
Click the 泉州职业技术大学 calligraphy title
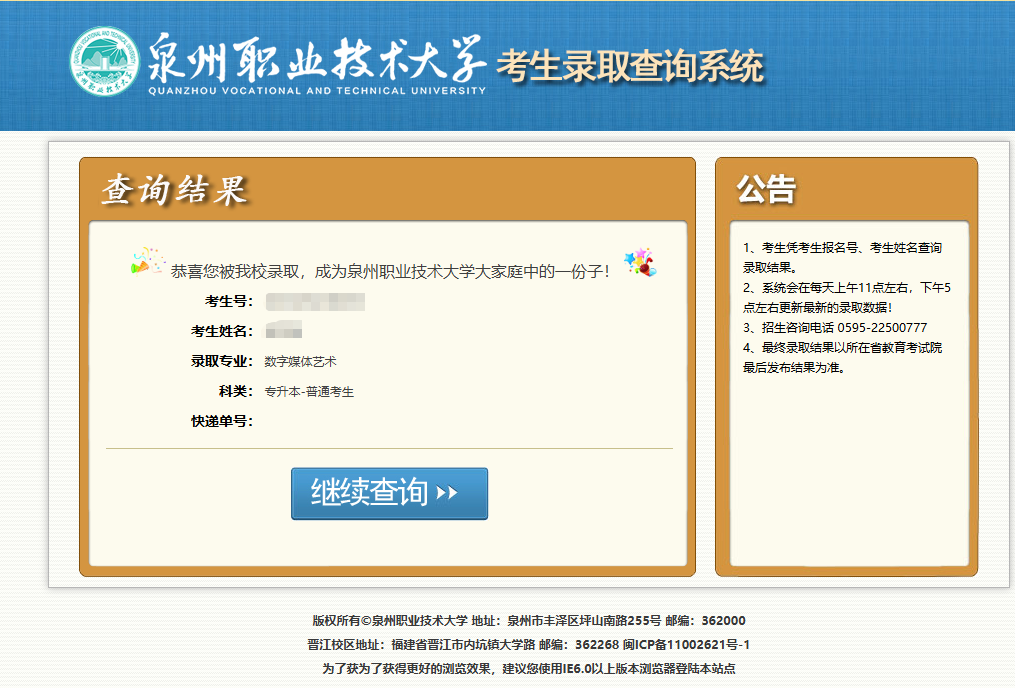click(317, 58)
